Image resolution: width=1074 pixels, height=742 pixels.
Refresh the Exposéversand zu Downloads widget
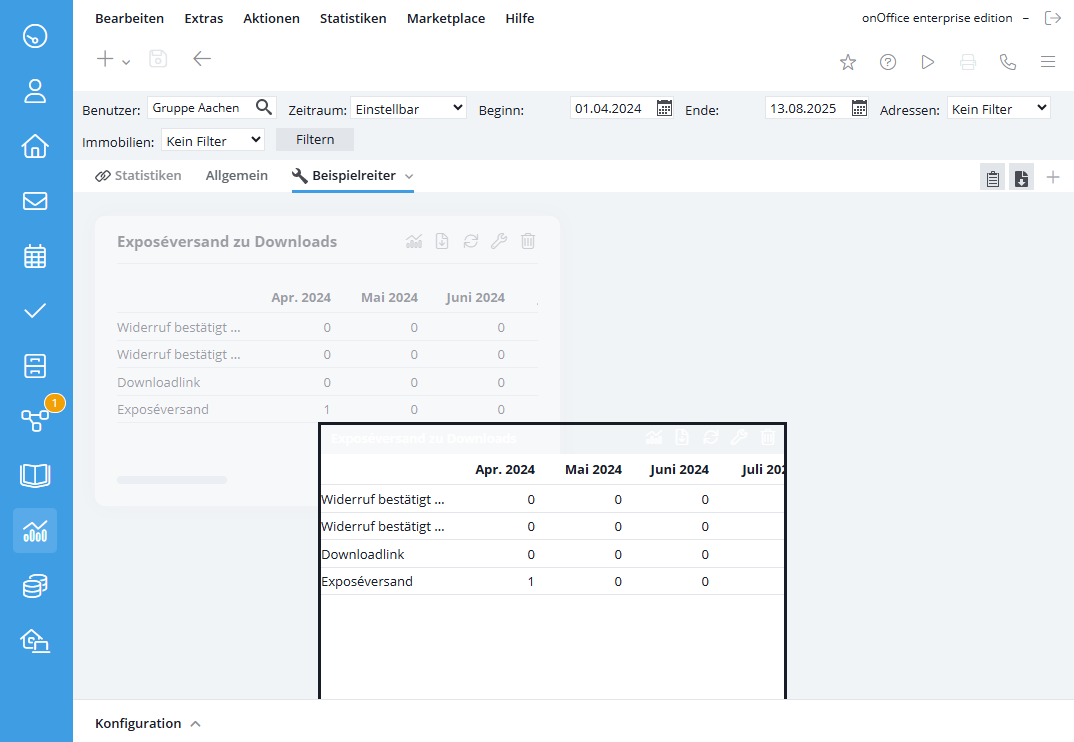(x=471, y=241)
